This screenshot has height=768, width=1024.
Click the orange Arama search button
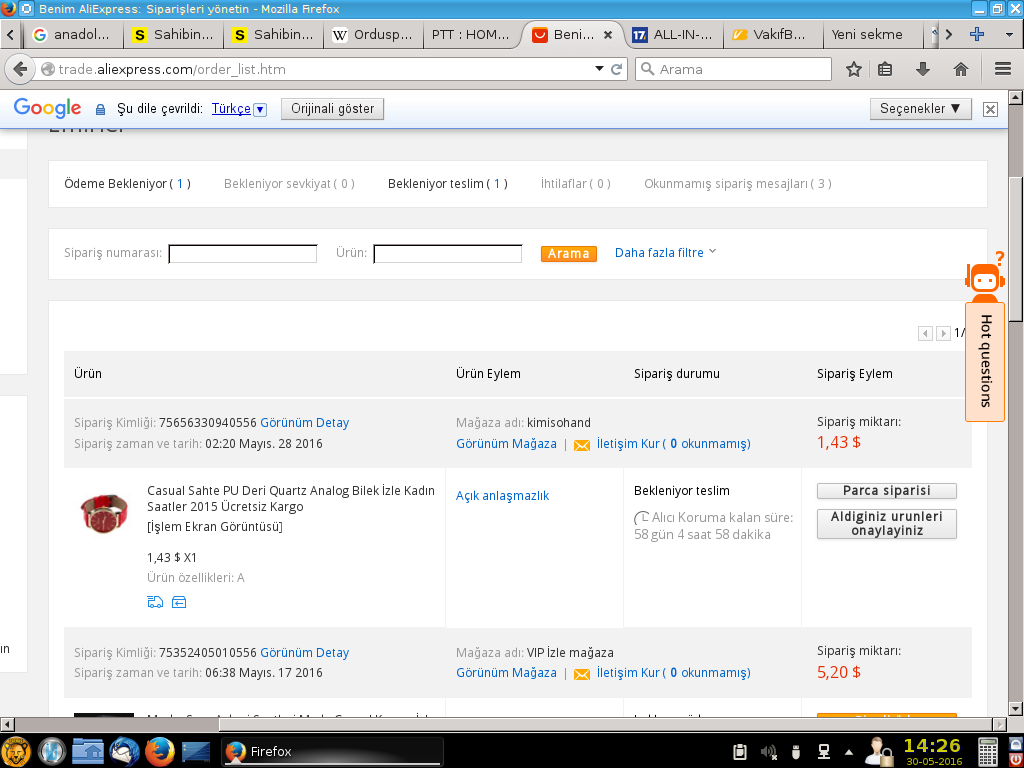(x=569, y=253)
